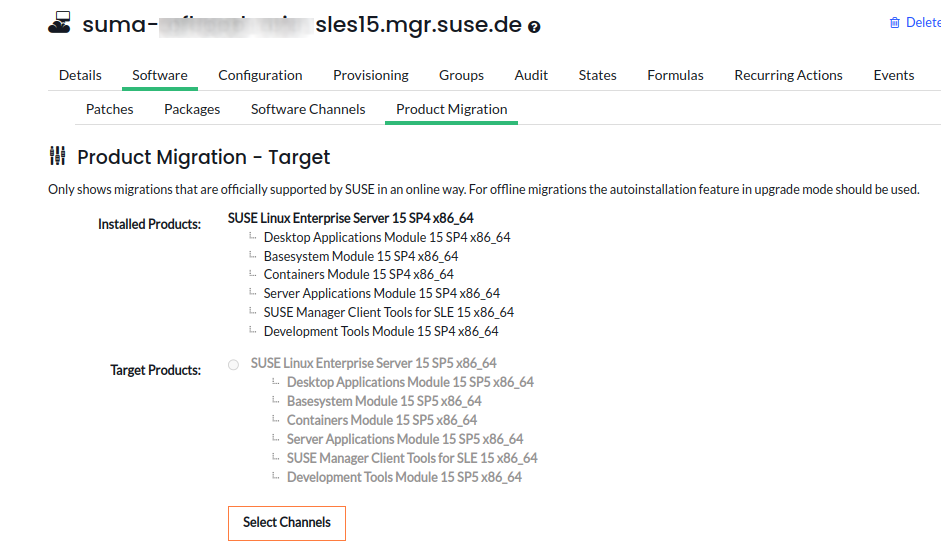Open the Details tab
This screenshot has width=941, height=549.
(x=80, y=75)
